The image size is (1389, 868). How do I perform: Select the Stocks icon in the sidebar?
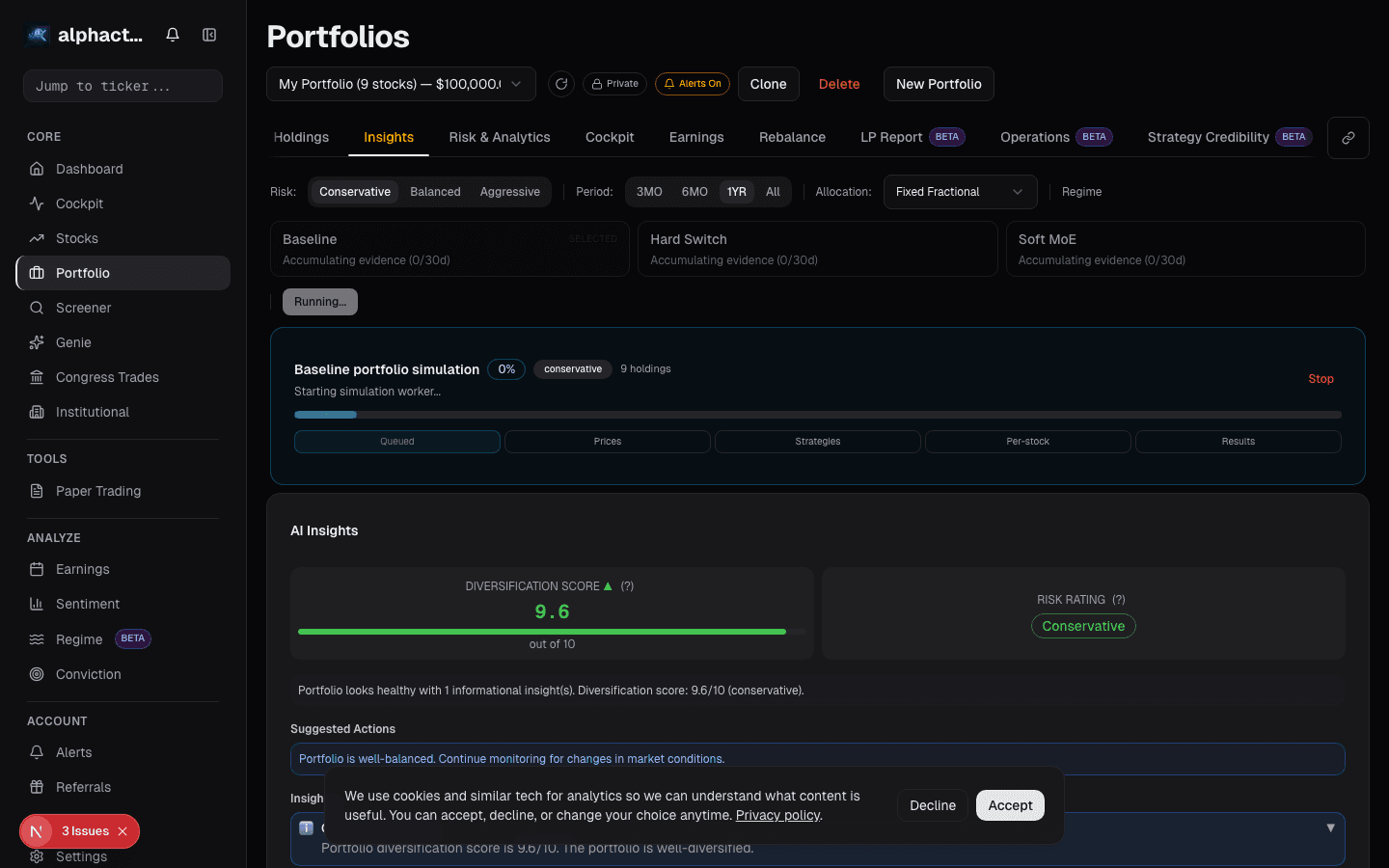point(39,238)
